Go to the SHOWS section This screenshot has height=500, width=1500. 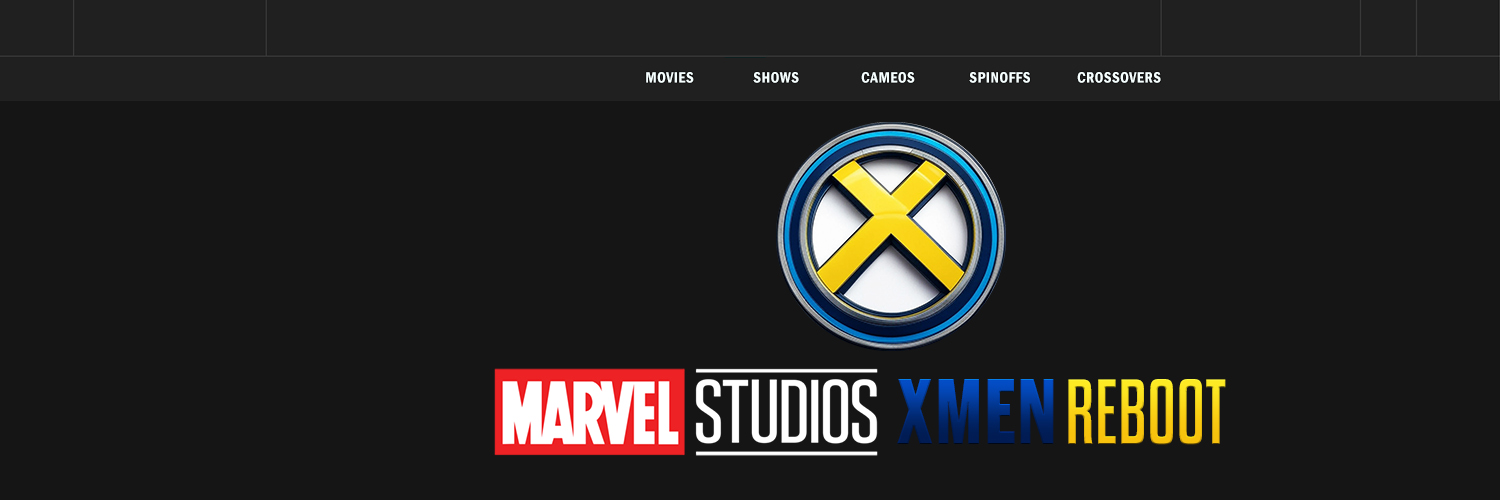[x=776, y=78]
